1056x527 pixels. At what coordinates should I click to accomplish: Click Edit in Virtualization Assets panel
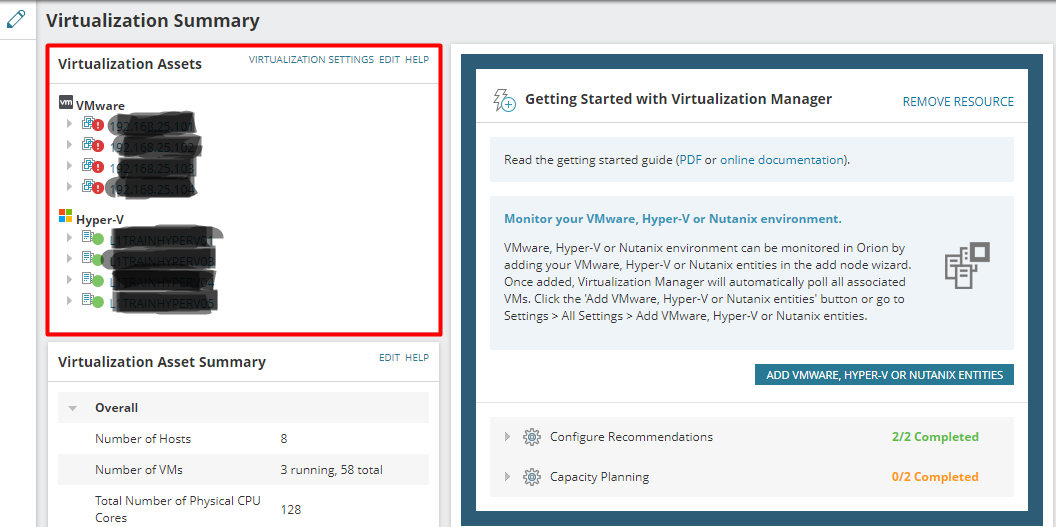click(x=389, y=59)
